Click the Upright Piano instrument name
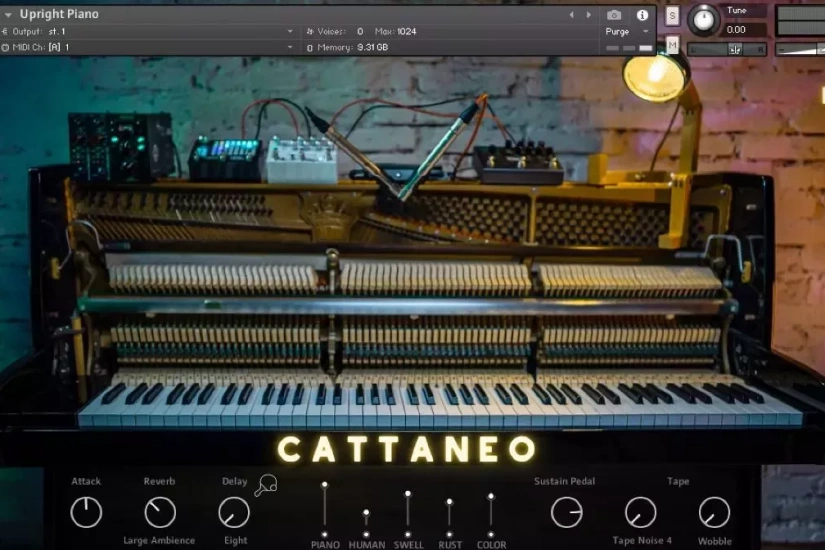The height and width of the screenshot is (550, 825). click(59, 14)
